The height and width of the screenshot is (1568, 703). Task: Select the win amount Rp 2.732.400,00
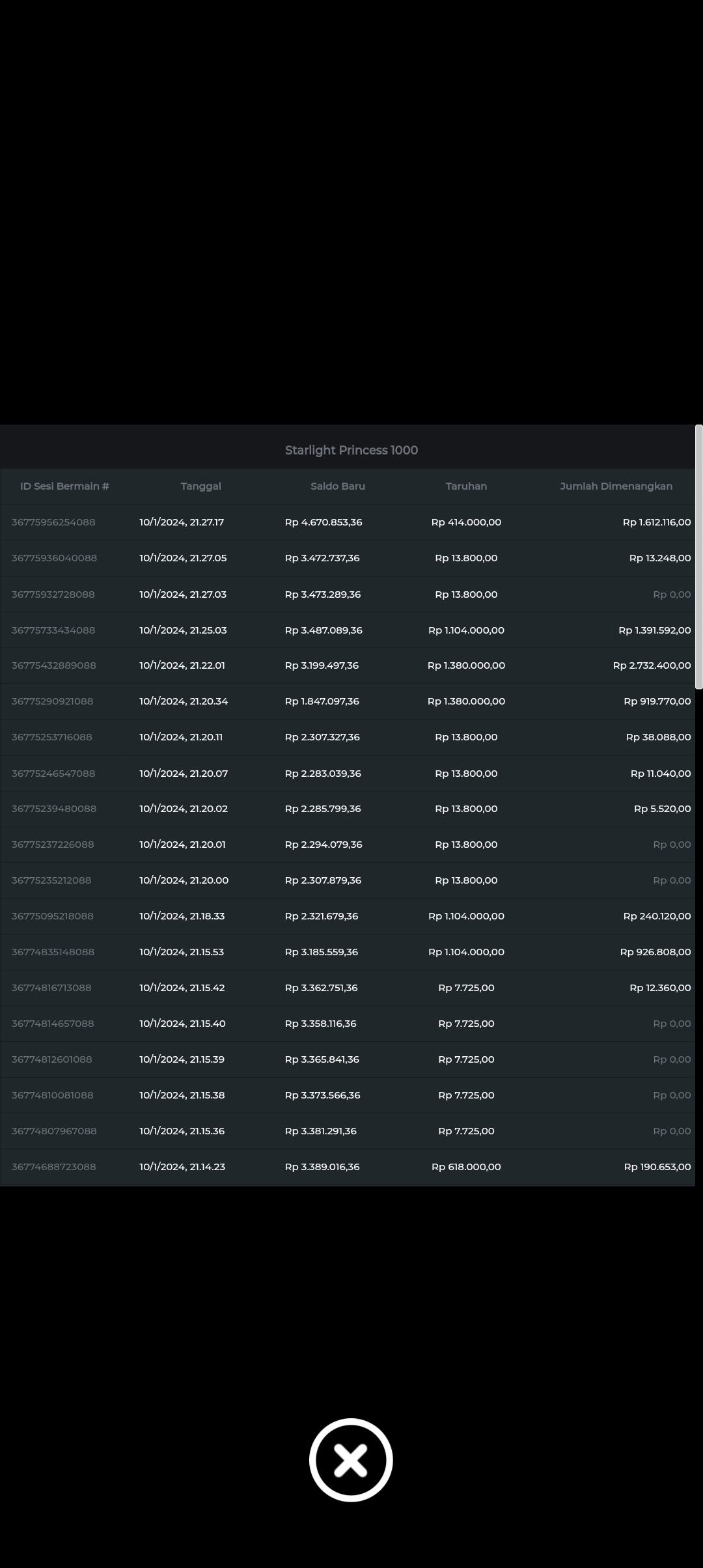click(652, 665)
